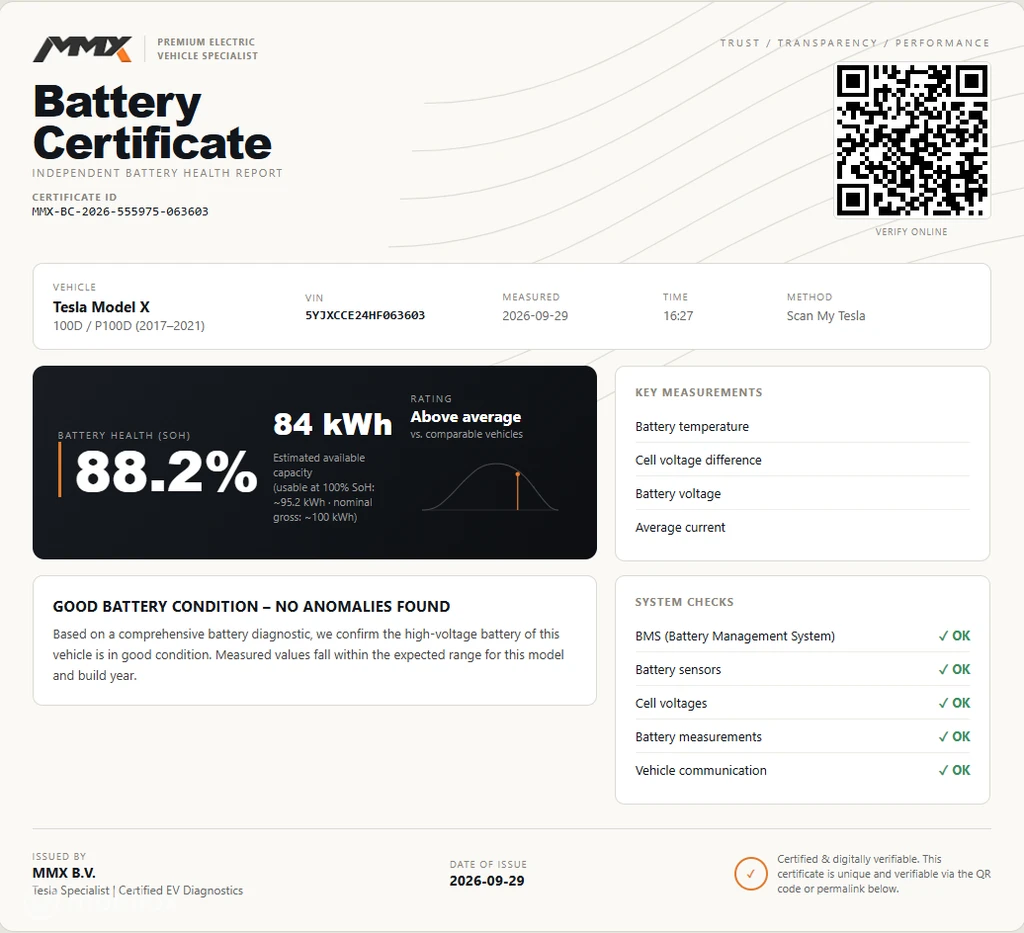Click the time value 16:27
Screen dimensions: 1024x933
(678, 316)
